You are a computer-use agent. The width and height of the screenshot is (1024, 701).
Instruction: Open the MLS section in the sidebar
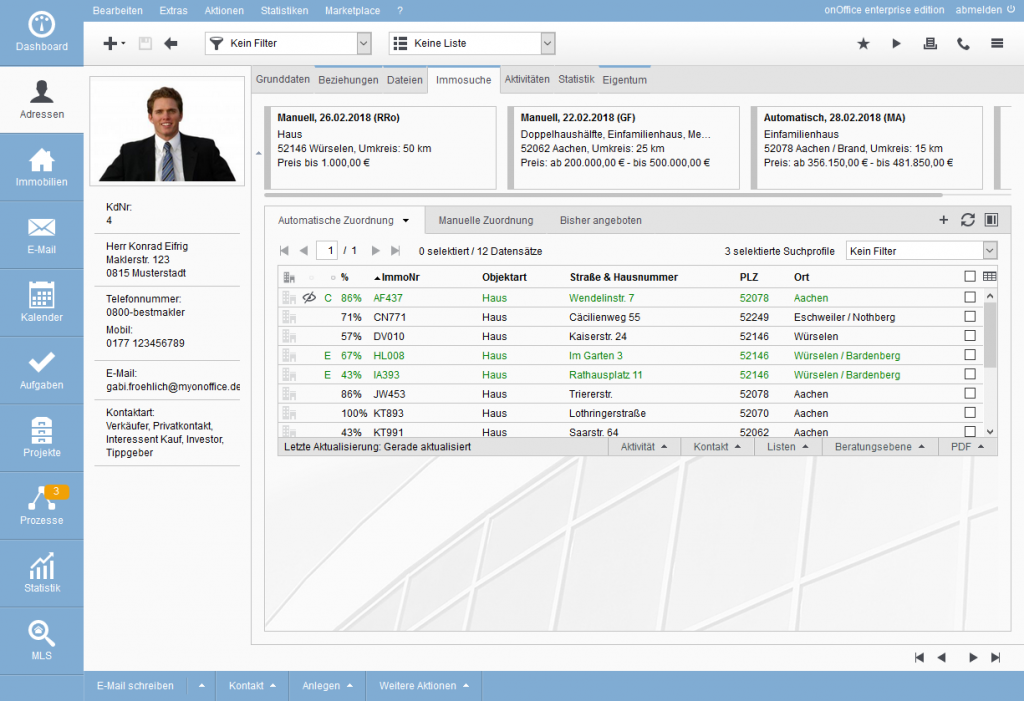[41, 639]
